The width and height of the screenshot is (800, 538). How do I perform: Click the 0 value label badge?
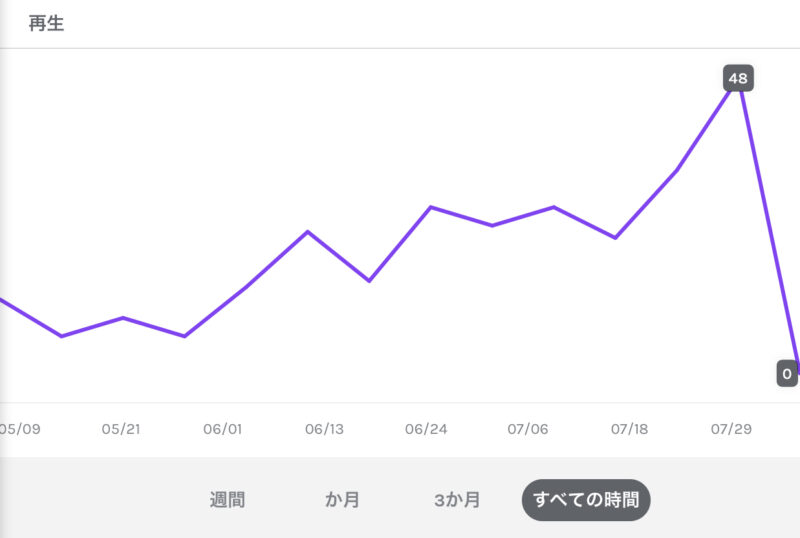[x=787, y=374]
